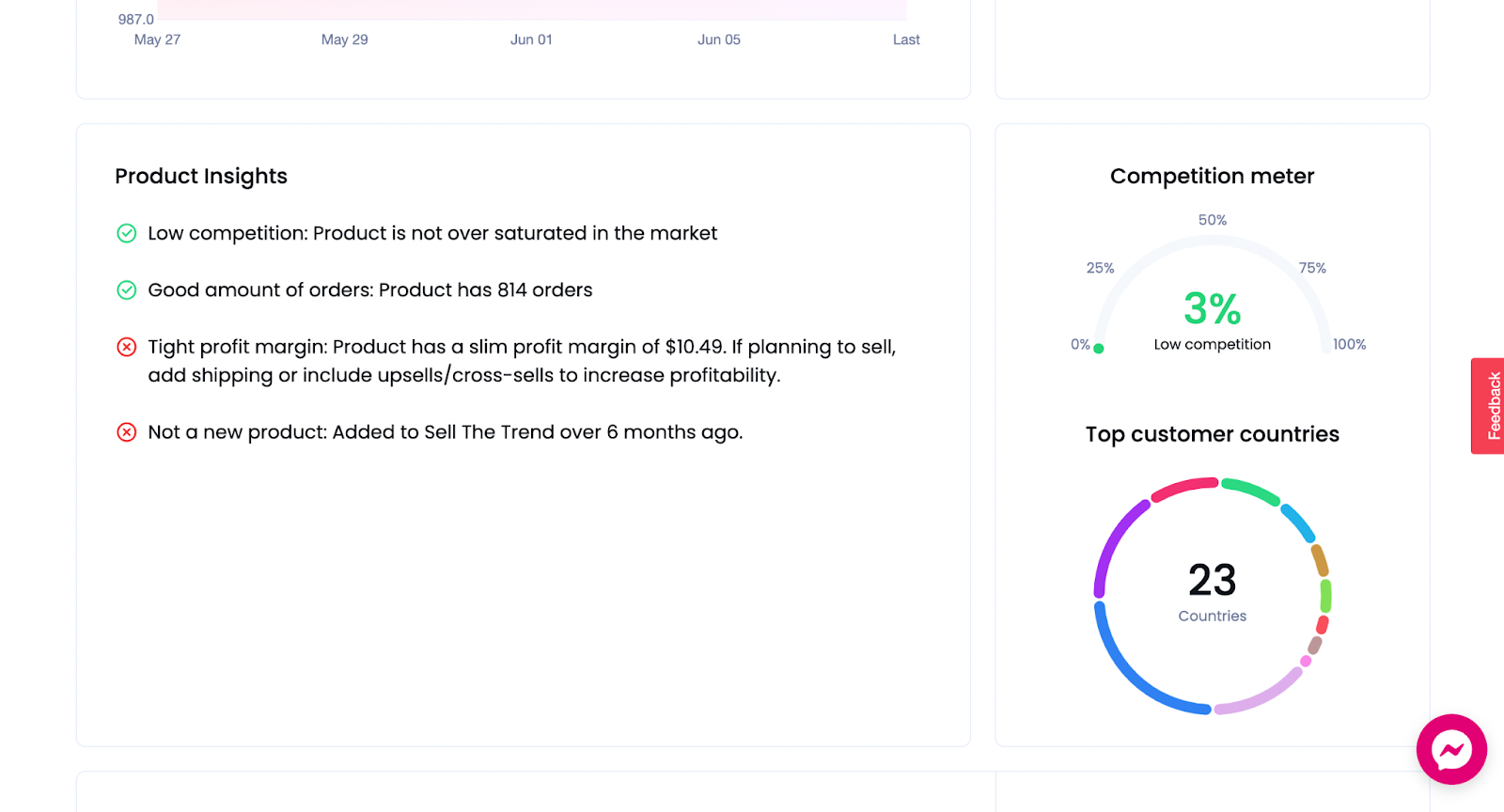Click the check icon beside Good amount of orders
The height and width of the screenshot is (812, 1504).
(127, 290)
